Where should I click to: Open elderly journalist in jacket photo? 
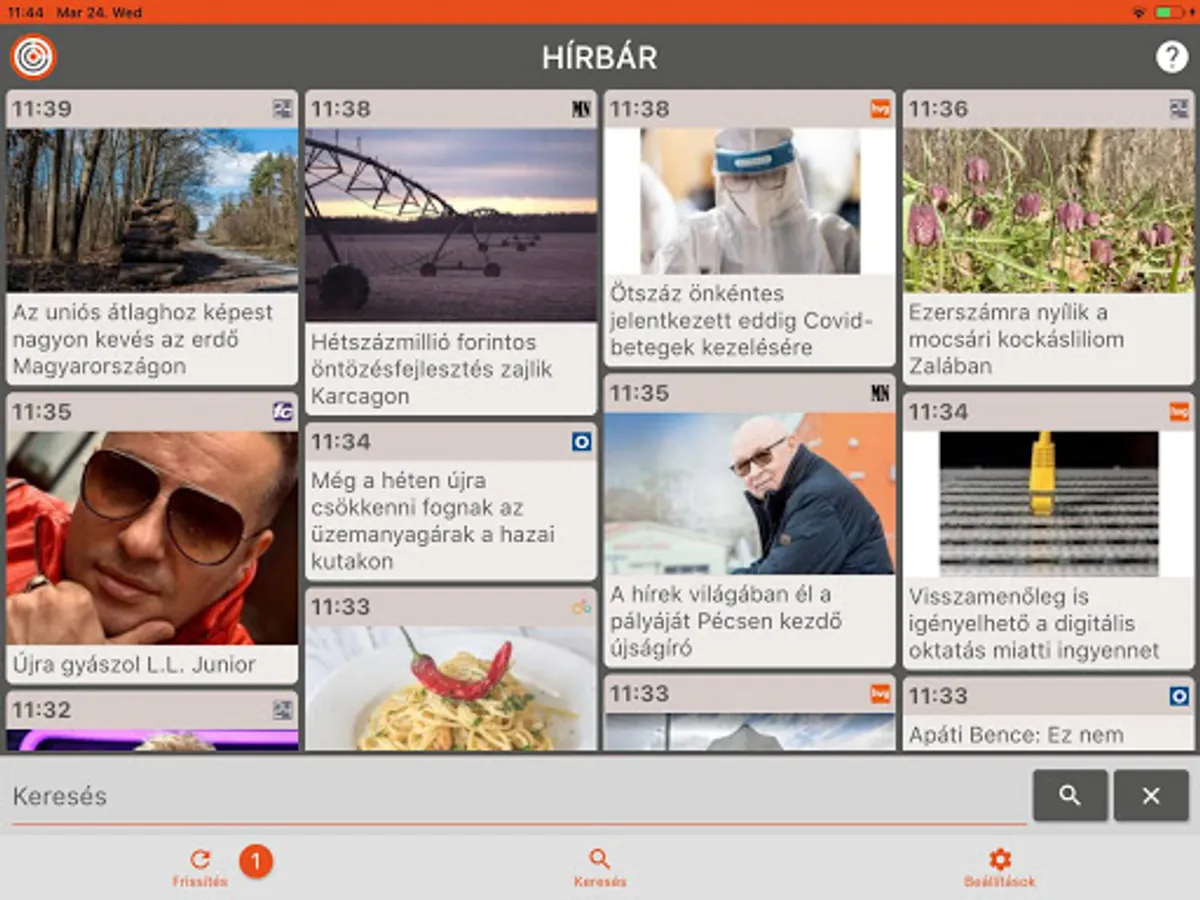(750, 494)
